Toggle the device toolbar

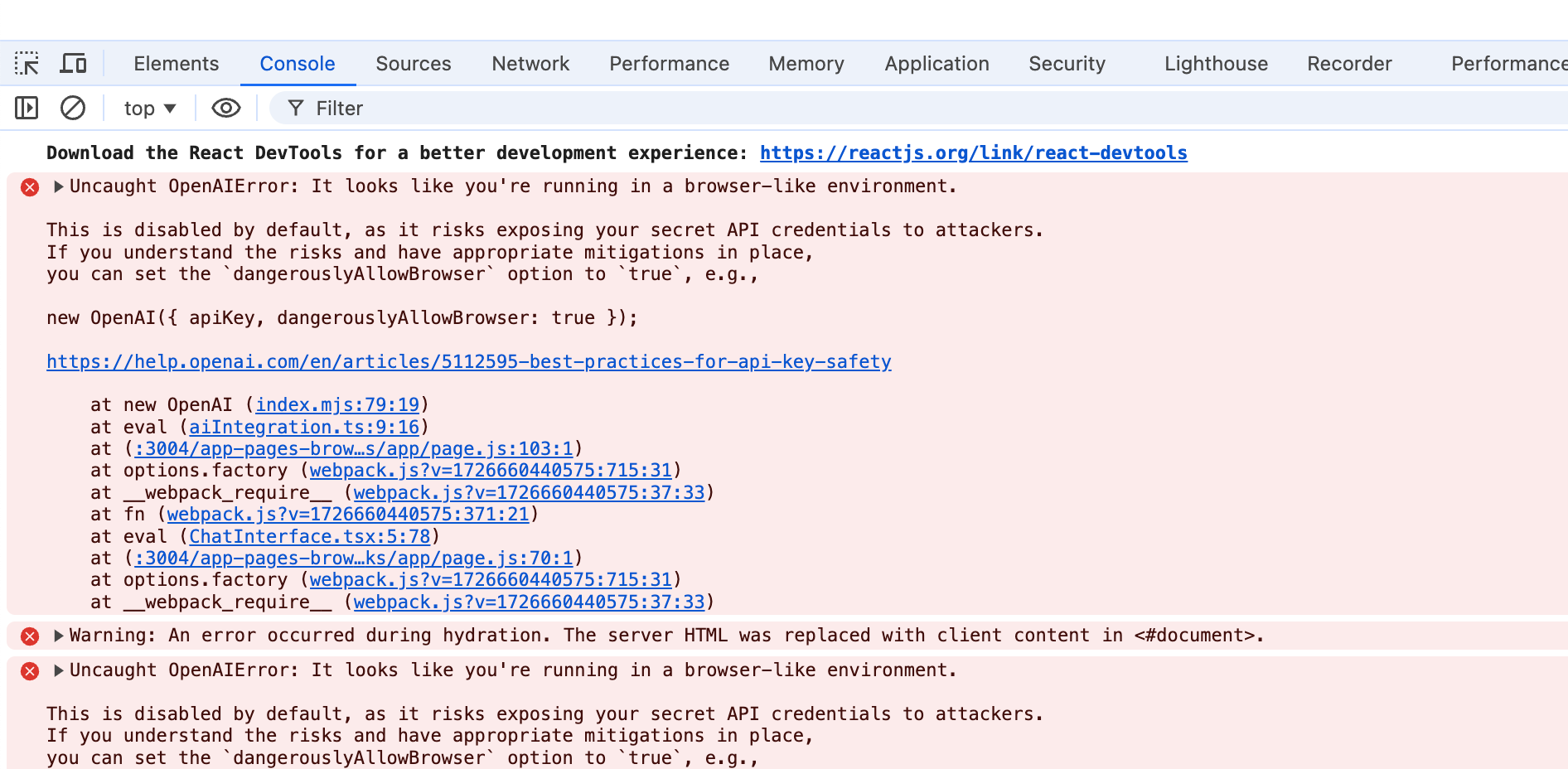(74, 63)
